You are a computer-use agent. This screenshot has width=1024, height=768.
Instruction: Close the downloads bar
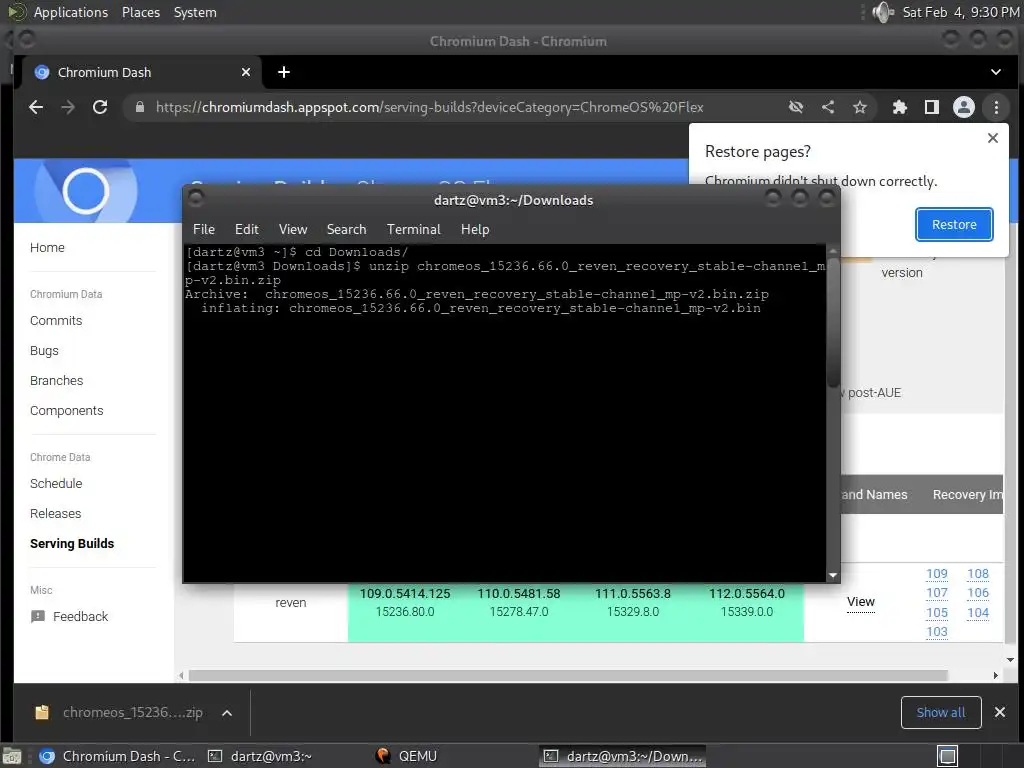(x=999, y=712)
